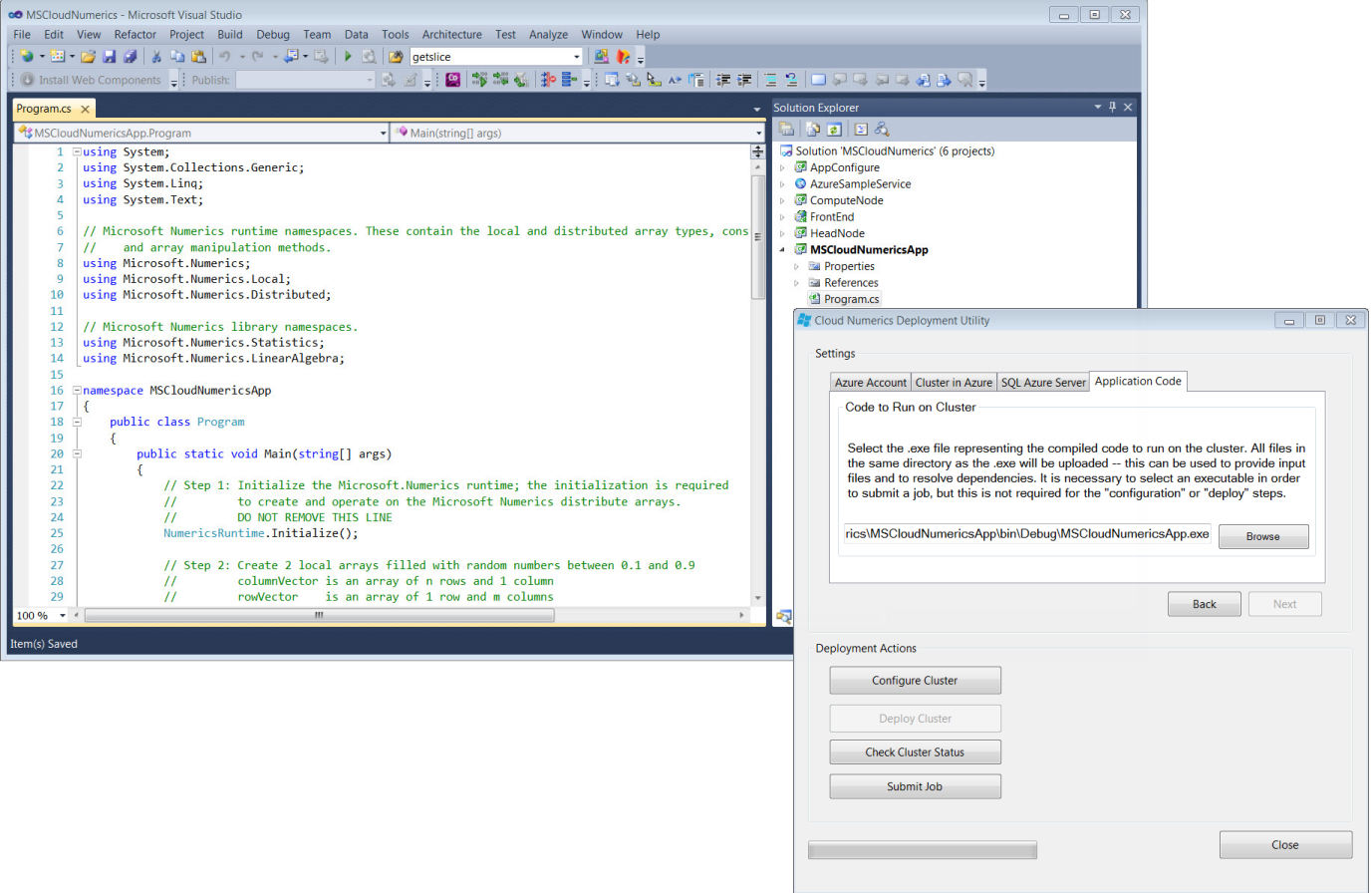Select the Program.cs editor tab
The image size is (1372, 893).
(44, 109)
